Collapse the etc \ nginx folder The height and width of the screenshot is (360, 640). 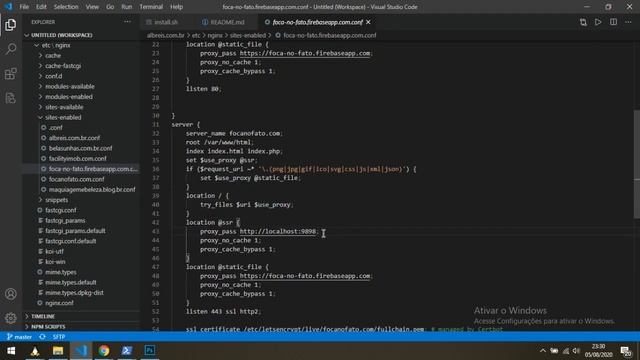[56, 45]
